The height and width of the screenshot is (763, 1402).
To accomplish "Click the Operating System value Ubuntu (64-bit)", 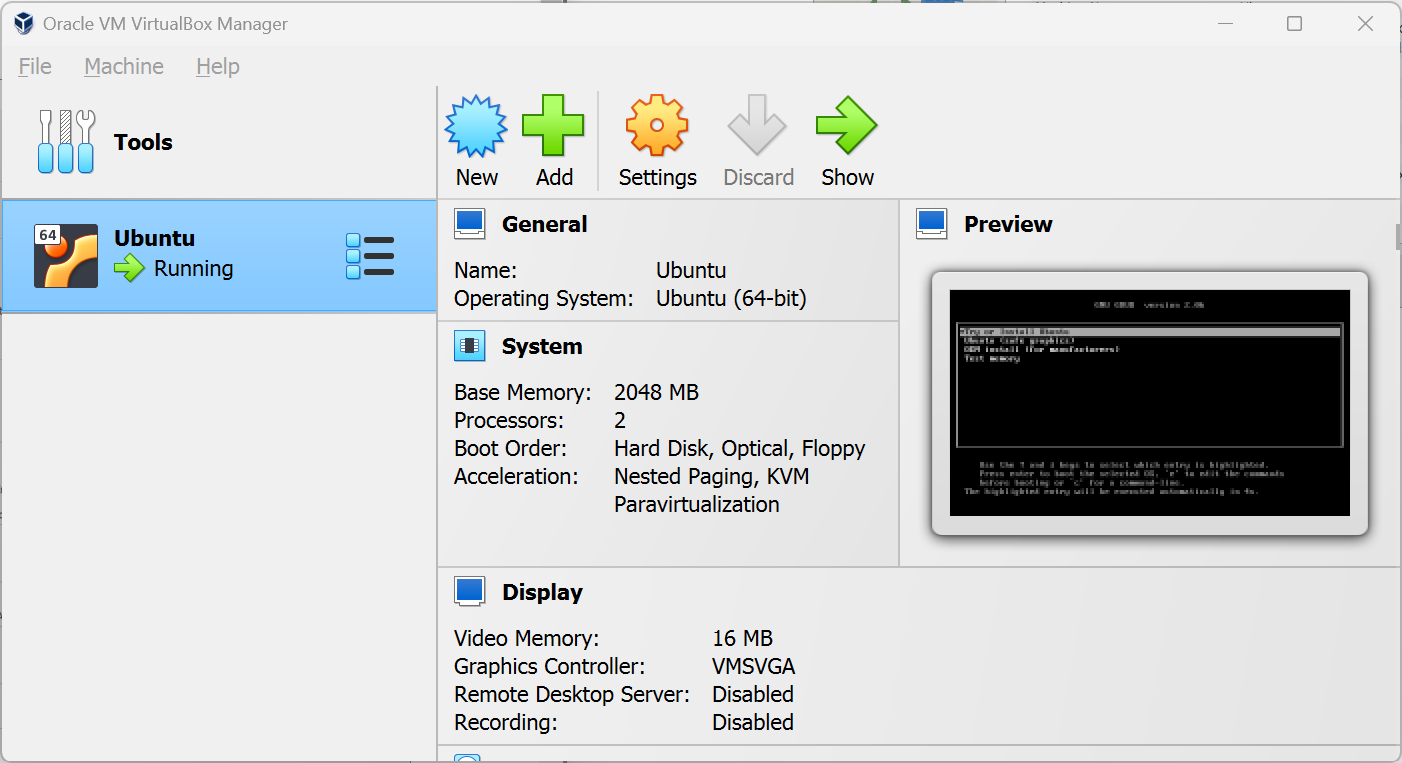I will [731, 298].
